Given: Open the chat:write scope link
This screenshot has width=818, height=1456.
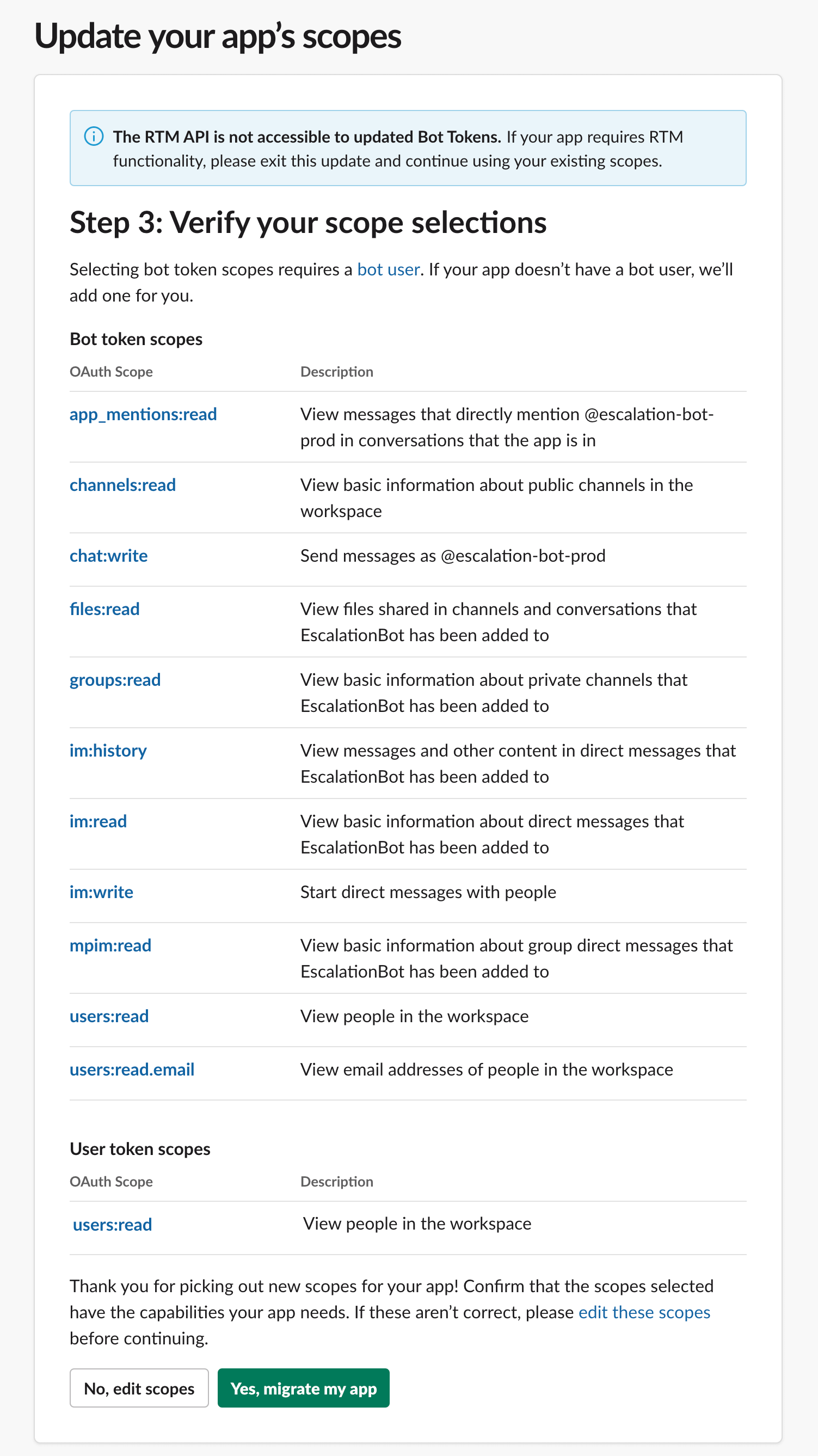Looking at the screenshot, I should coord(108,556).
